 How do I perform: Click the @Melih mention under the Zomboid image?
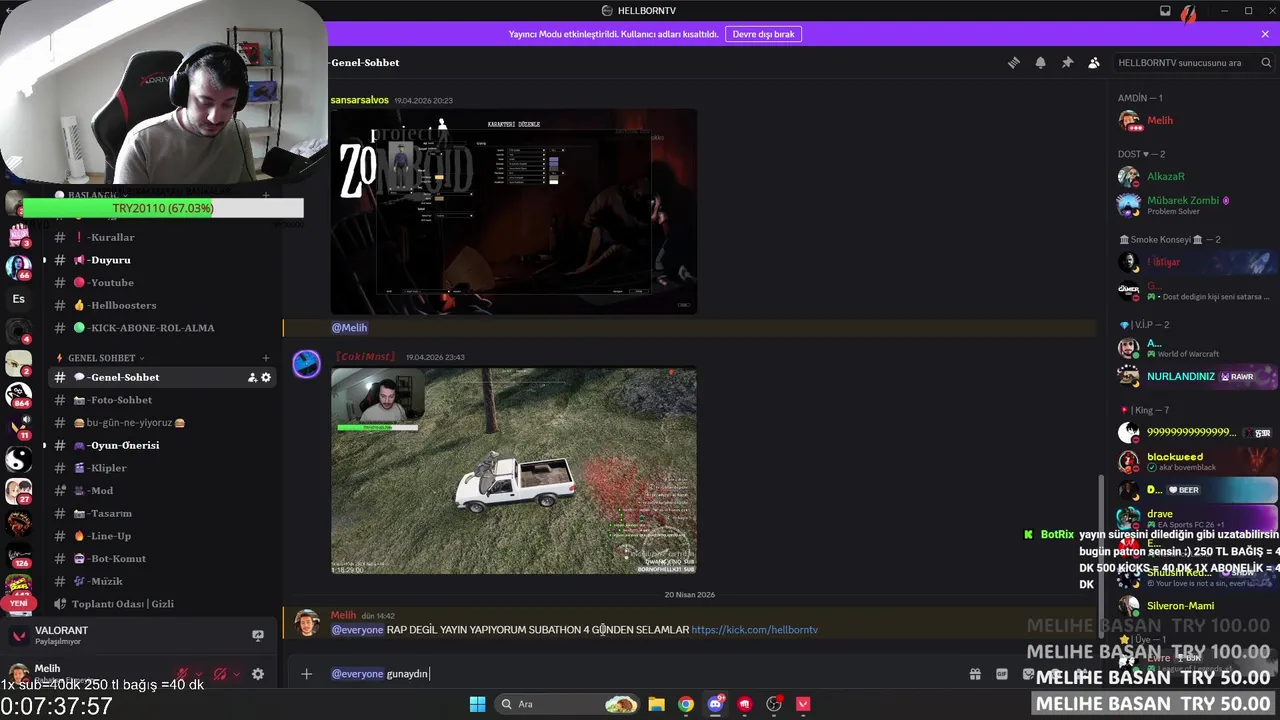[349, 328]
